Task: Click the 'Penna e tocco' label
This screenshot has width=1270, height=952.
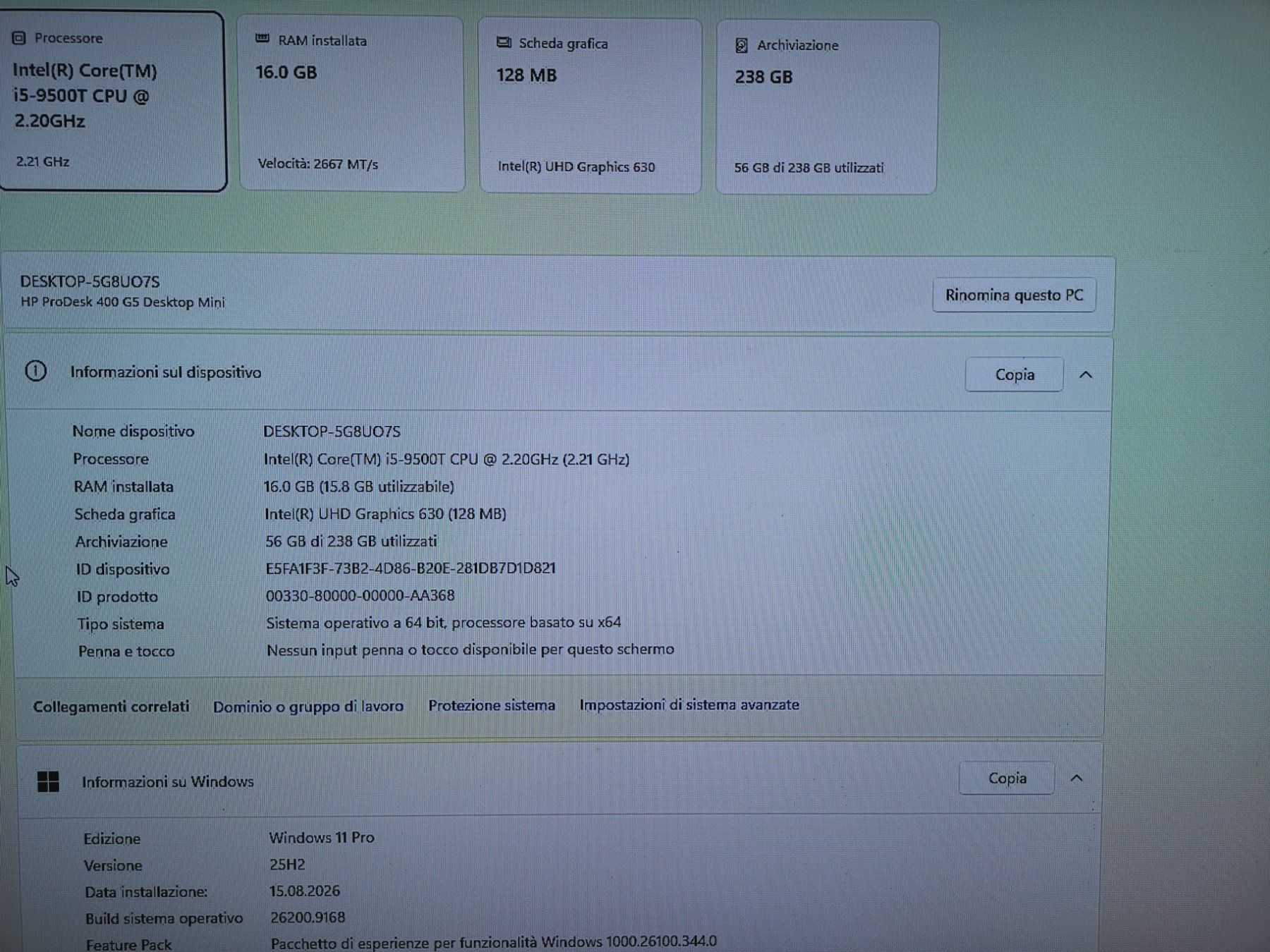Action: point(126,652)
